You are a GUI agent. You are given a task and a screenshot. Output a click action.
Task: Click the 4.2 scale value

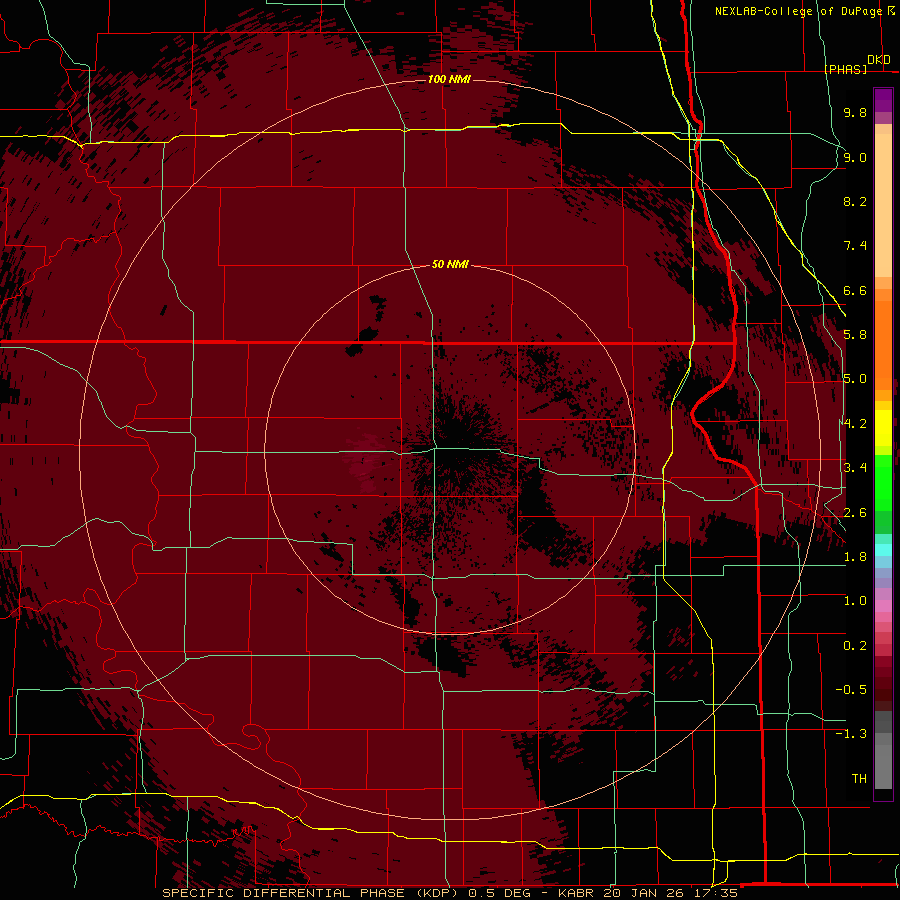pos(855,424)
